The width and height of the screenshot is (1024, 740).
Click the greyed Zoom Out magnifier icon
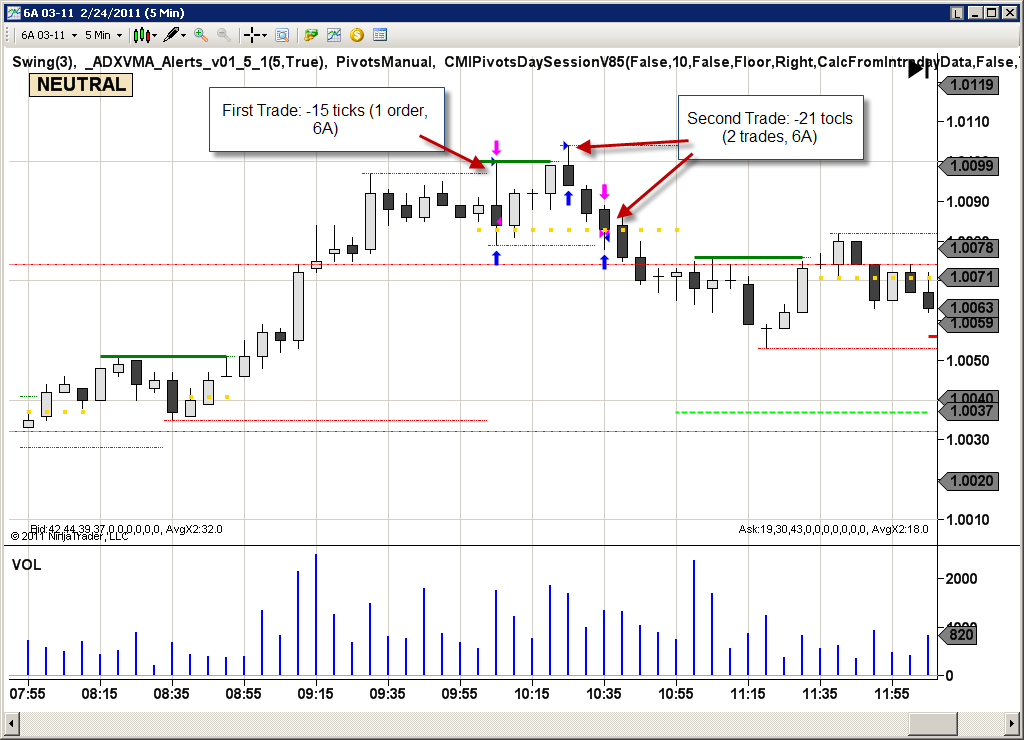coord(223,35)
